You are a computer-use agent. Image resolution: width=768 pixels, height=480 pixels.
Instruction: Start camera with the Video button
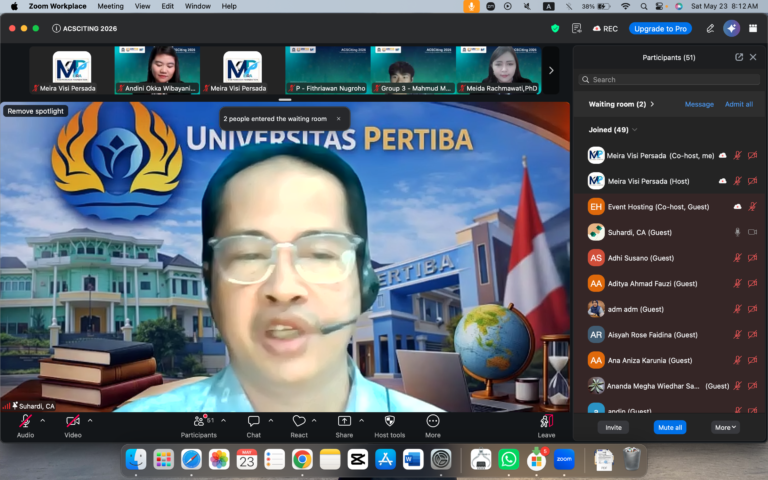[x=72, y=426]
